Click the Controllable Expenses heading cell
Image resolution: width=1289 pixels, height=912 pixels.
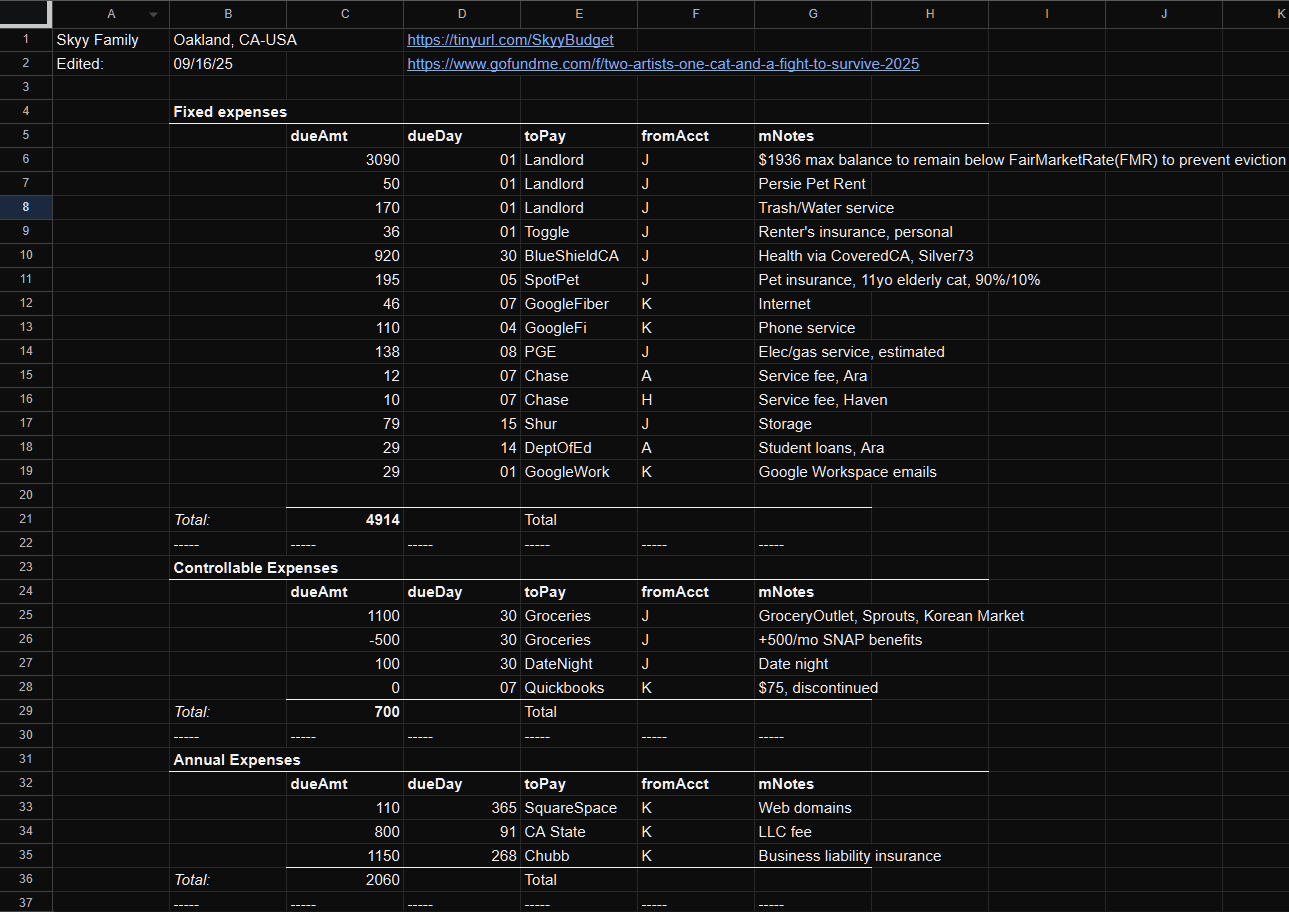[255, 568]
